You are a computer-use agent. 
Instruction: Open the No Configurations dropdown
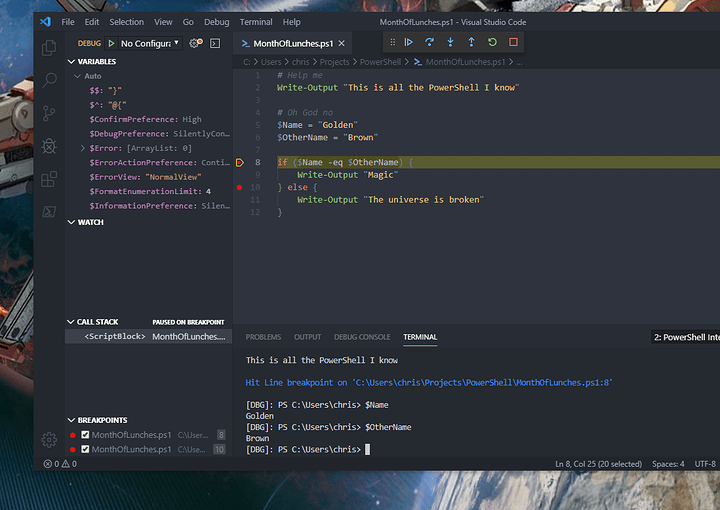pos(150,43)
